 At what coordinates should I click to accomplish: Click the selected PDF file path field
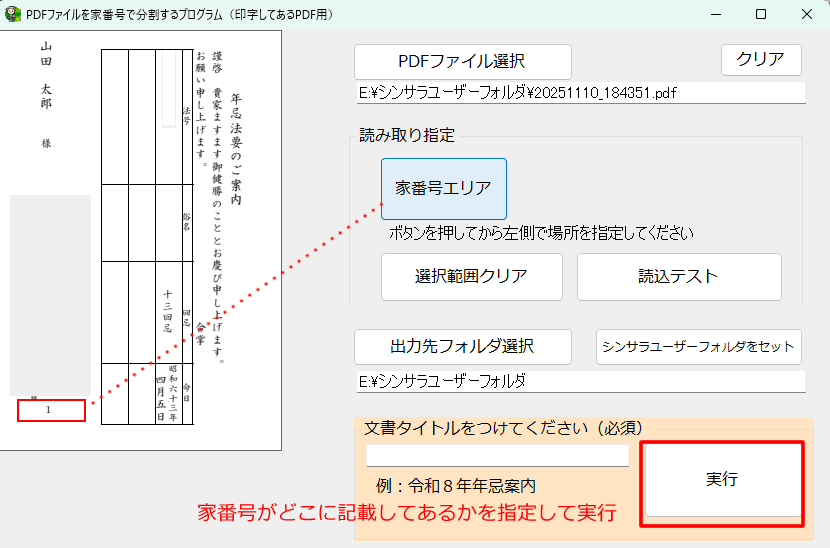580,93
